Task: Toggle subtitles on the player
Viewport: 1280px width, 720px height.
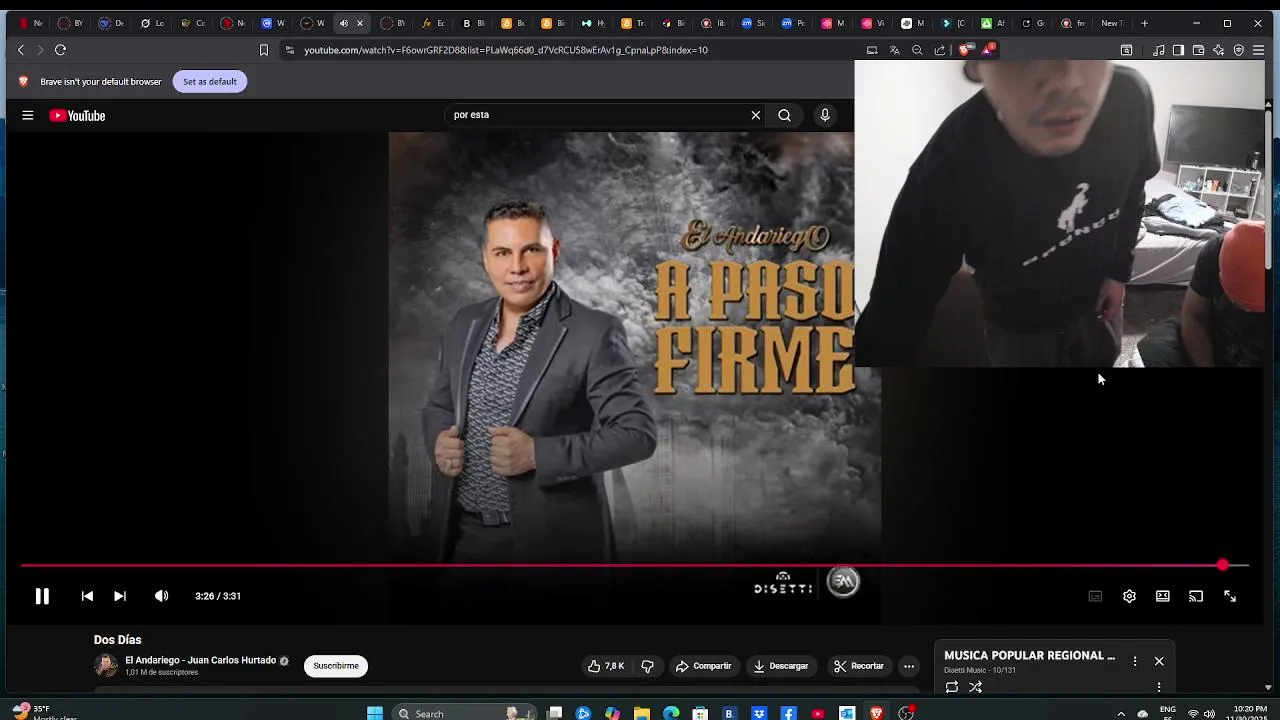Action: coord(1095,596)
